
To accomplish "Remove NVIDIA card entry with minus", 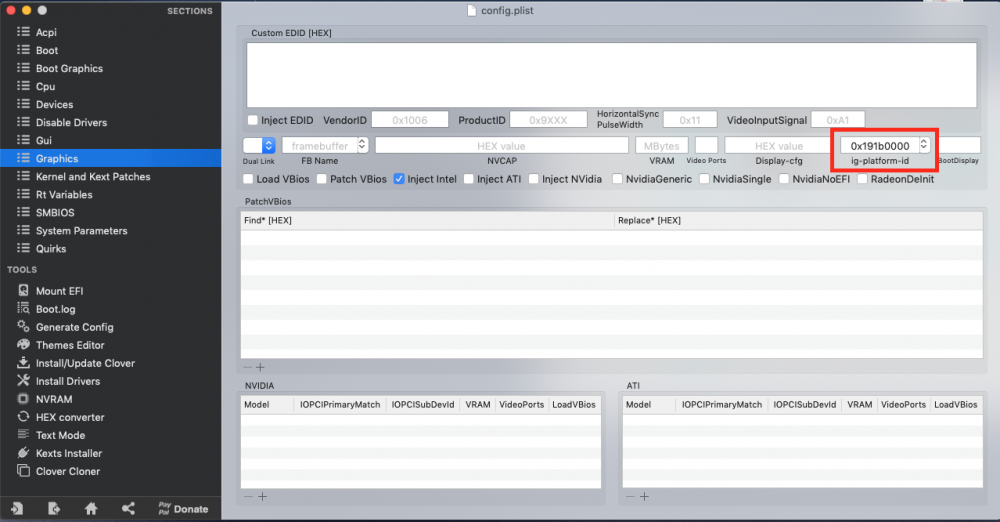I will [248, 496].
